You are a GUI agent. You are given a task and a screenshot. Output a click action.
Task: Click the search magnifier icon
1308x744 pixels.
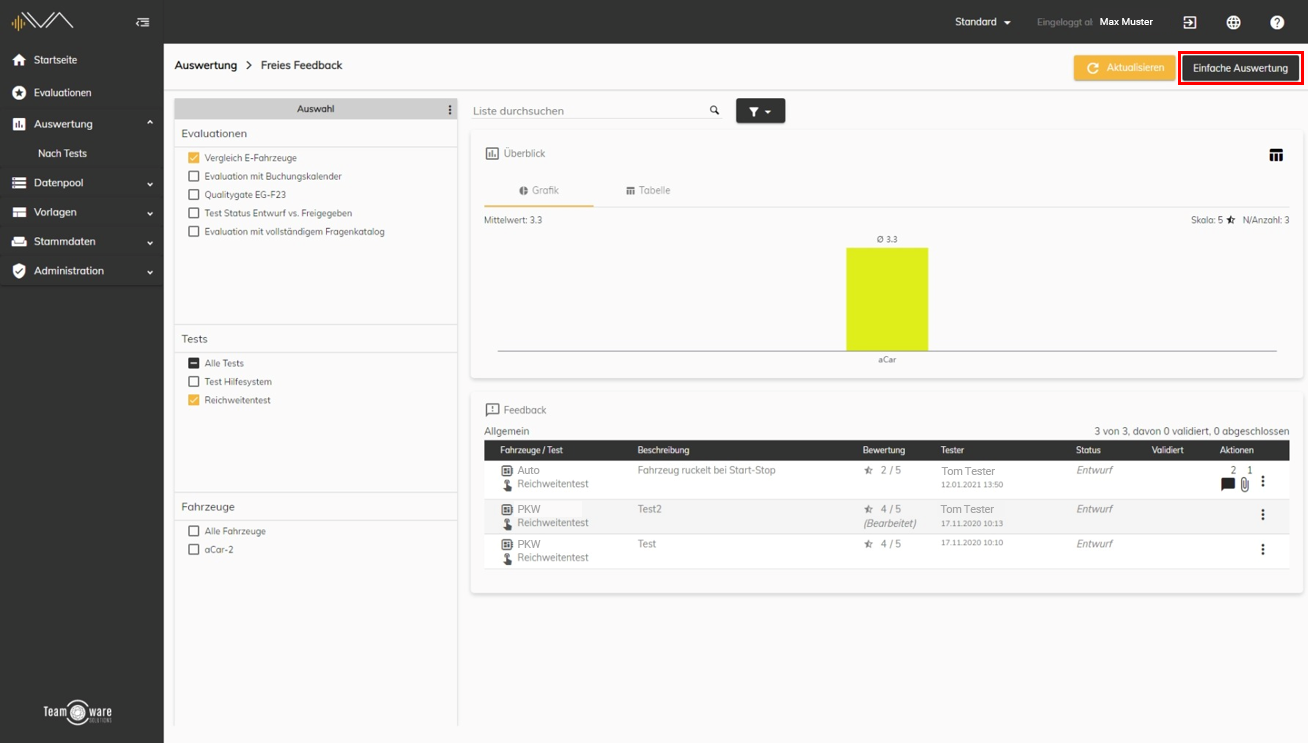[714, 110]
